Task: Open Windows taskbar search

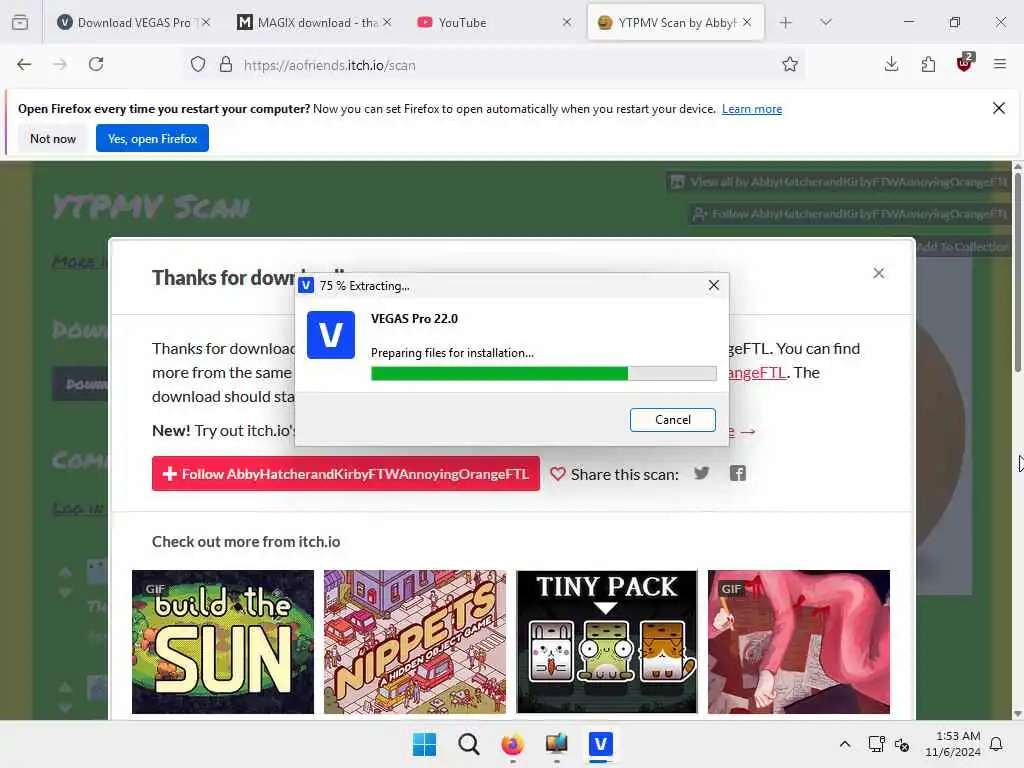Action: click(468, 744)
